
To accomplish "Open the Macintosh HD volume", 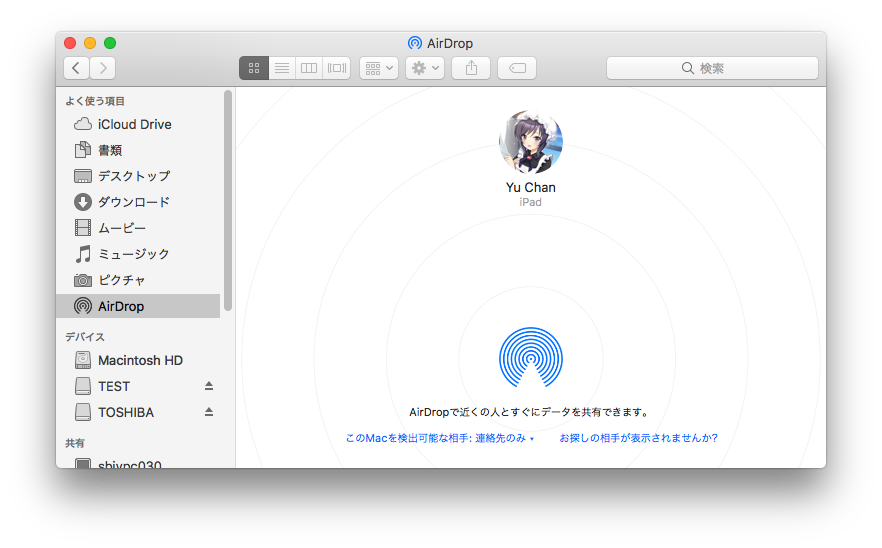I will 138,360.
